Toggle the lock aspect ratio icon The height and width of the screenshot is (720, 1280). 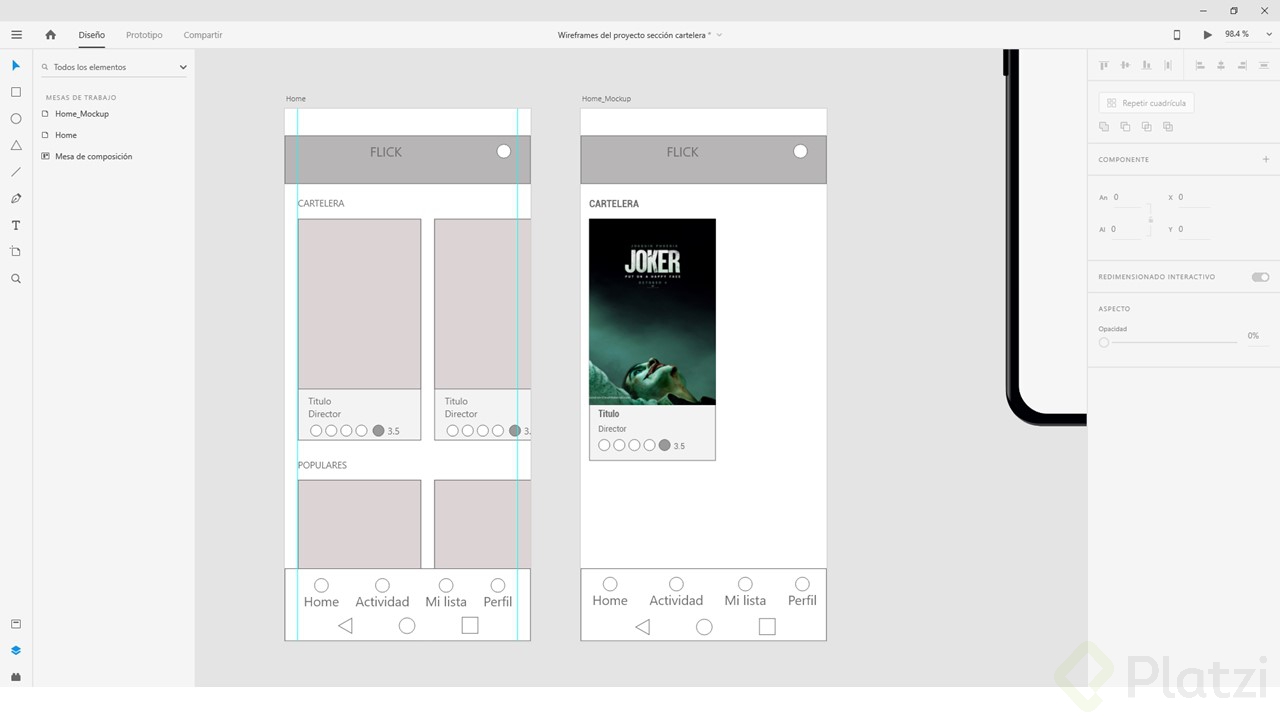point(1151,219)
